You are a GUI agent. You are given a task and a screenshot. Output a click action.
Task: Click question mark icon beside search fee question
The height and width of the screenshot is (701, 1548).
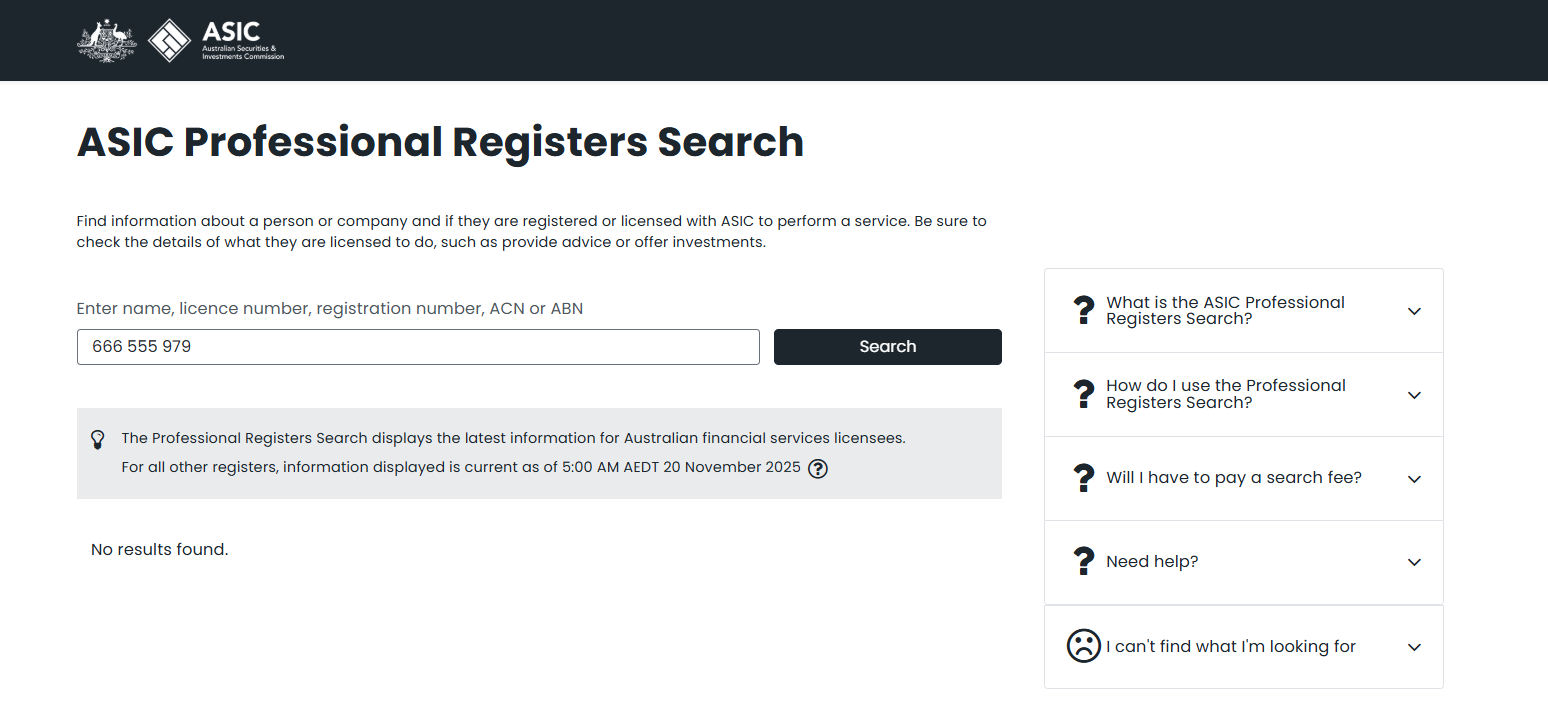pos(1083,478)
